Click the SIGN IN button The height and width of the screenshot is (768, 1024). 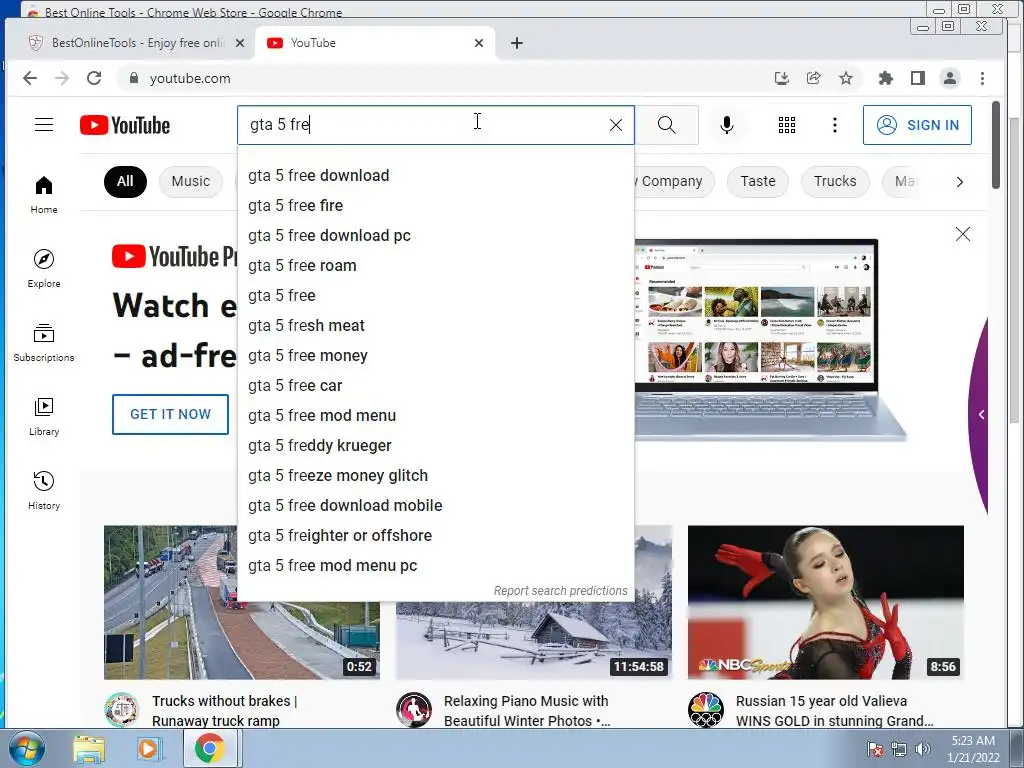point(917,125)
